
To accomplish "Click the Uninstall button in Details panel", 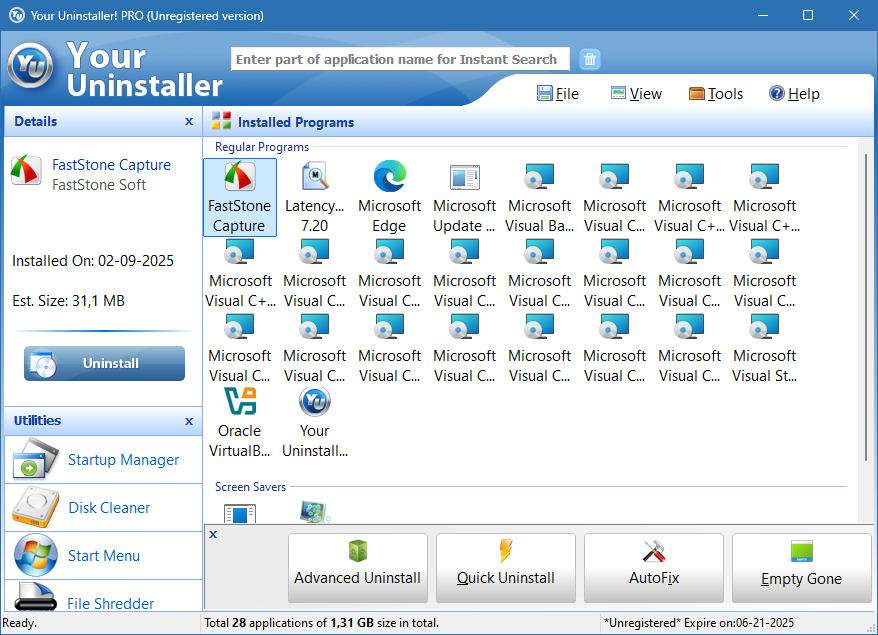I will point(104,363).
